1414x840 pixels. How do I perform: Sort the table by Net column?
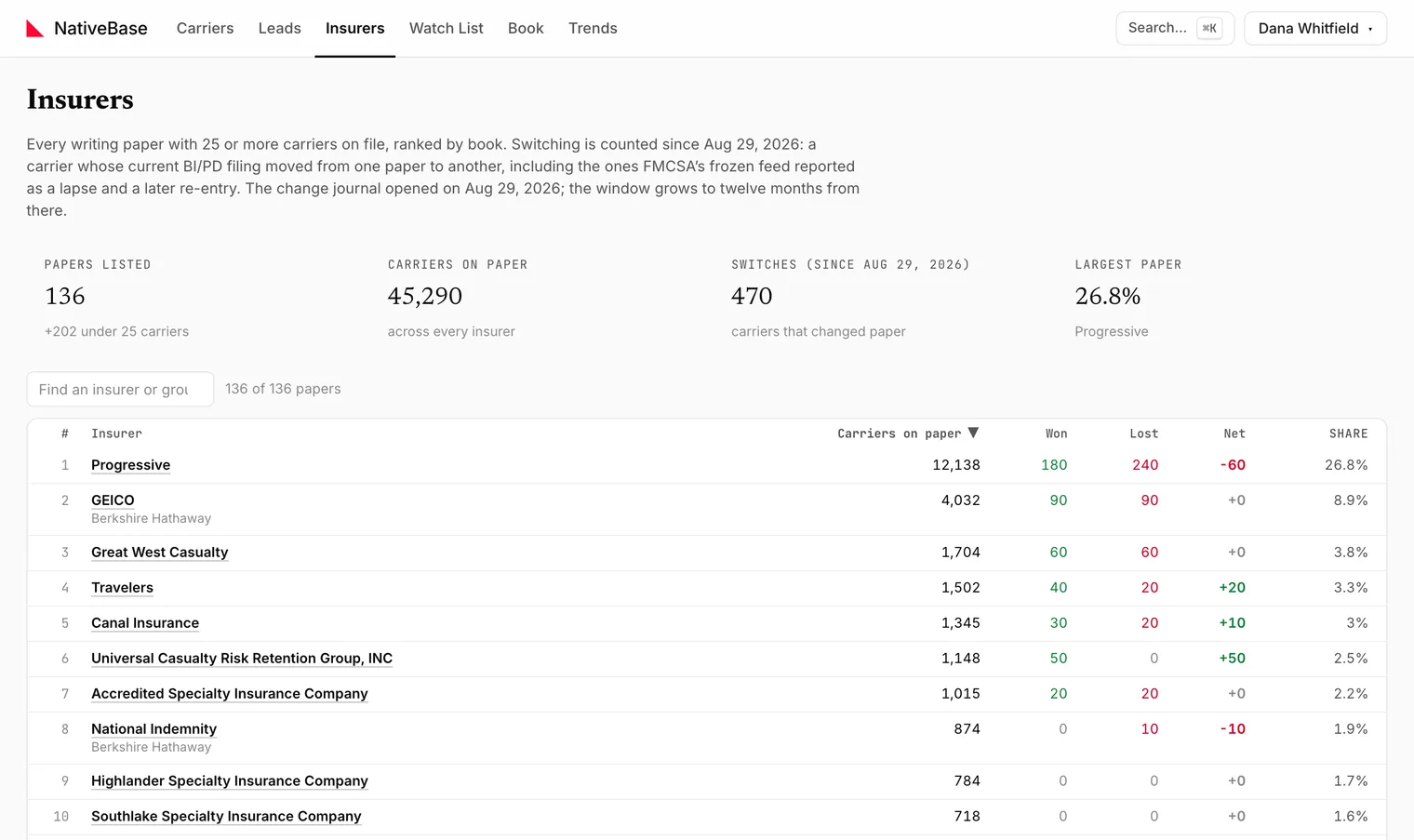click(x=1234, y=433)
